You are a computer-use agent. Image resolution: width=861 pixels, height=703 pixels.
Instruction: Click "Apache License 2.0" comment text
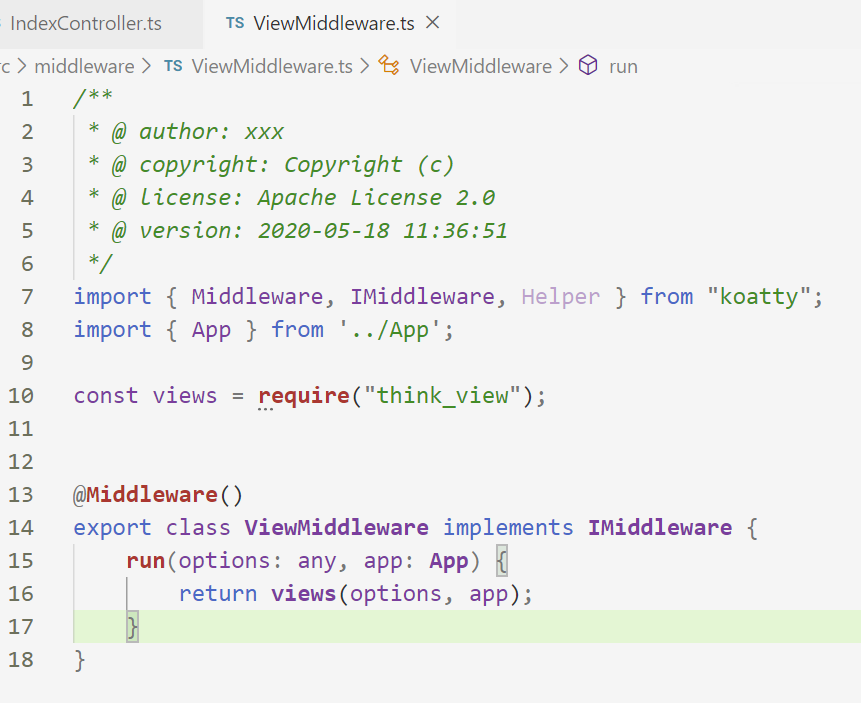pyautogui.click(x=377, y=198)
